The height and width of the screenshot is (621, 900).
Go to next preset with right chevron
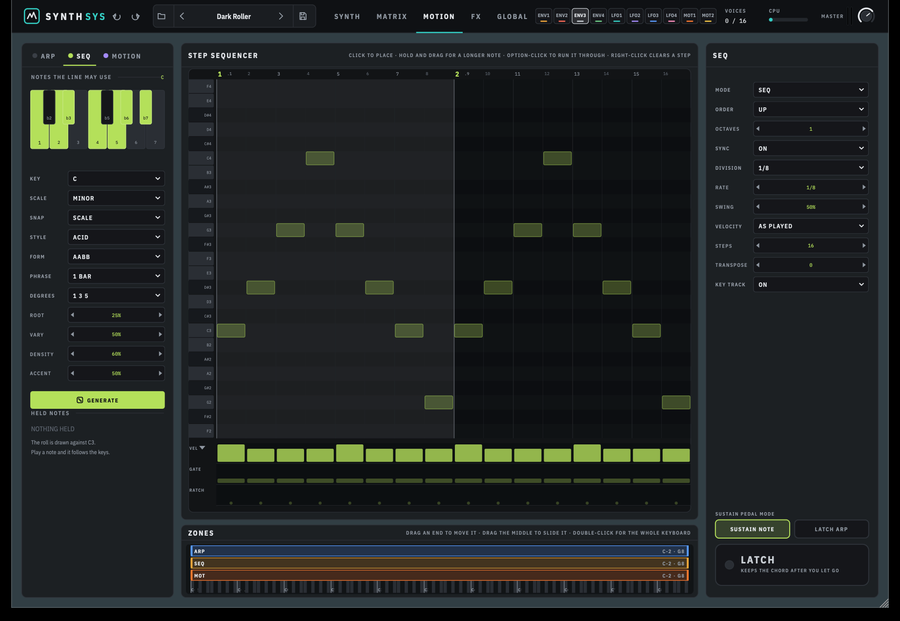click(281, 16)
